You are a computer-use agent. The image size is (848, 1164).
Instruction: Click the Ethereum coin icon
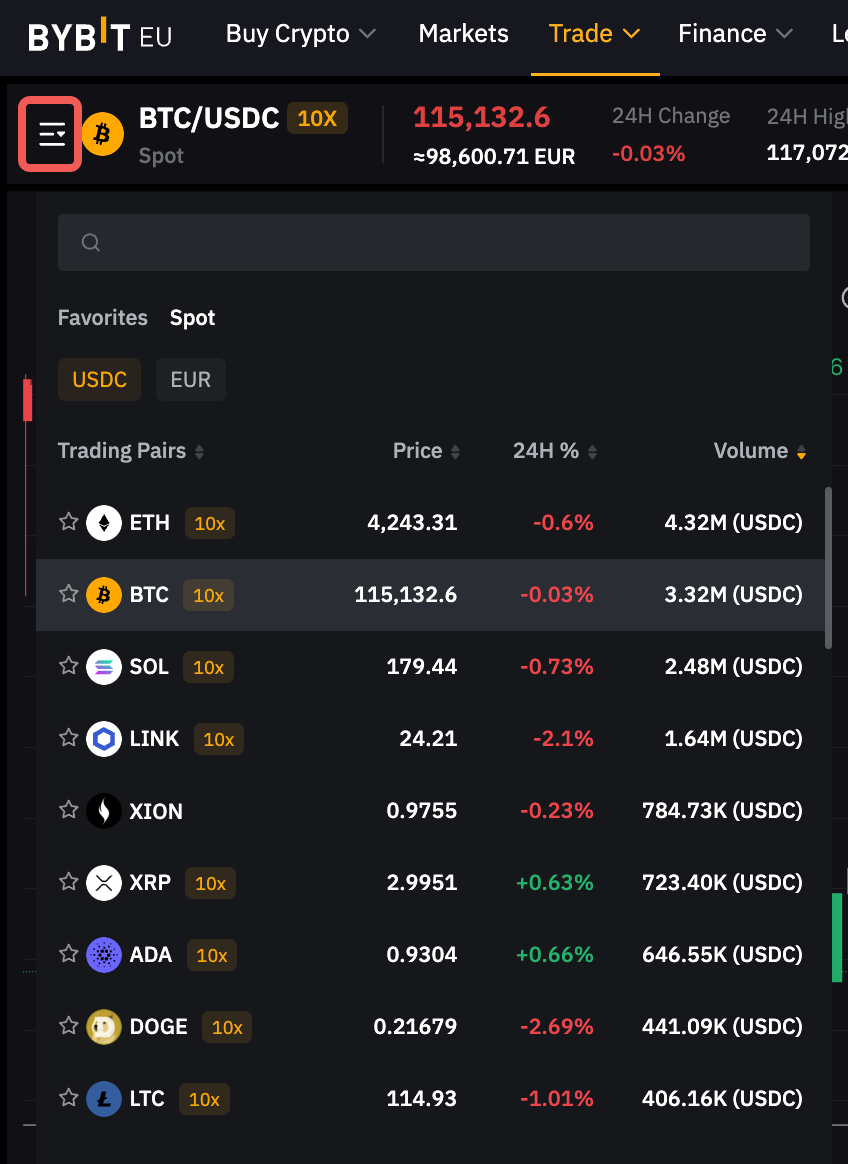(104, 523)
